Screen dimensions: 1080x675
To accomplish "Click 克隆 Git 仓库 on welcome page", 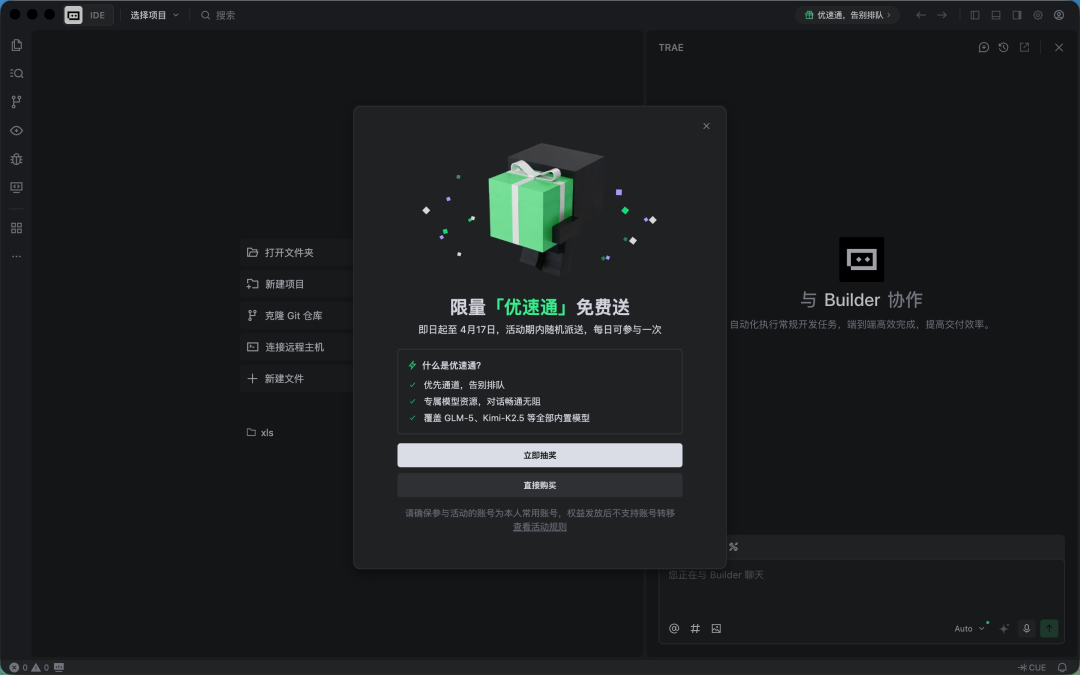I will (x=297, y=315).
